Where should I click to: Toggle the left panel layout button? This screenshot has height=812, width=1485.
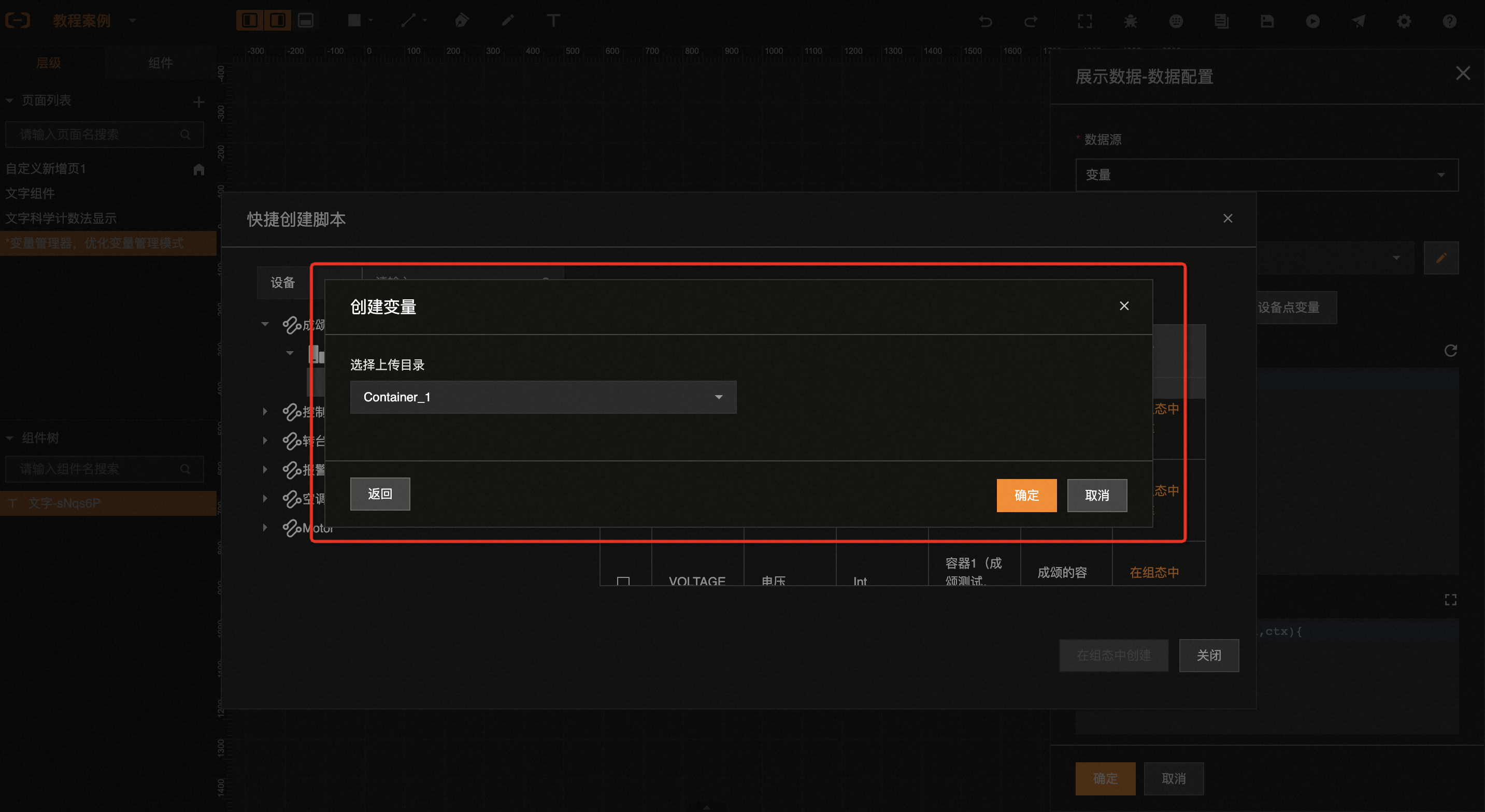pyautogui.click(x=250, y=21)
